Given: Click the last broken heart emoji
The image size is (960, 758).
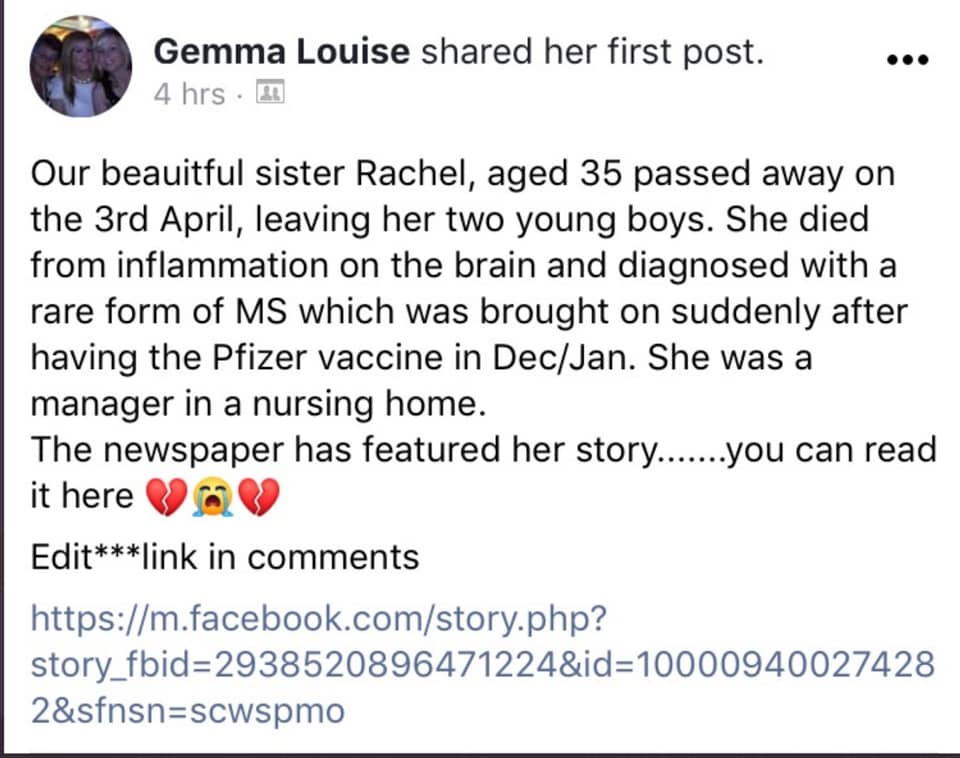Looking at the screenshot, I should coord(259,497).
